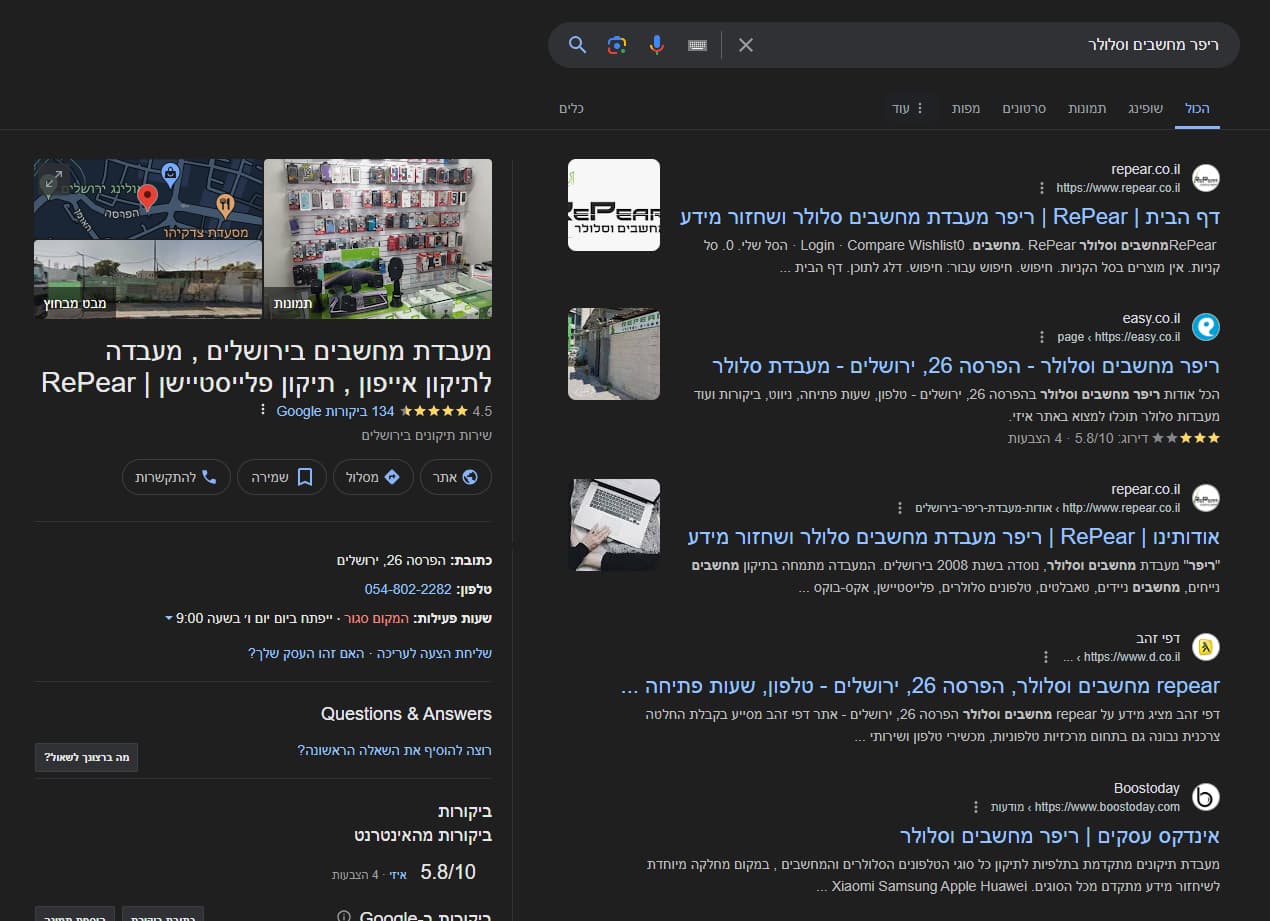This screenshot has width=1270, height=921.
Task: Clear the search box with X
Action: [x=746, y=45]
